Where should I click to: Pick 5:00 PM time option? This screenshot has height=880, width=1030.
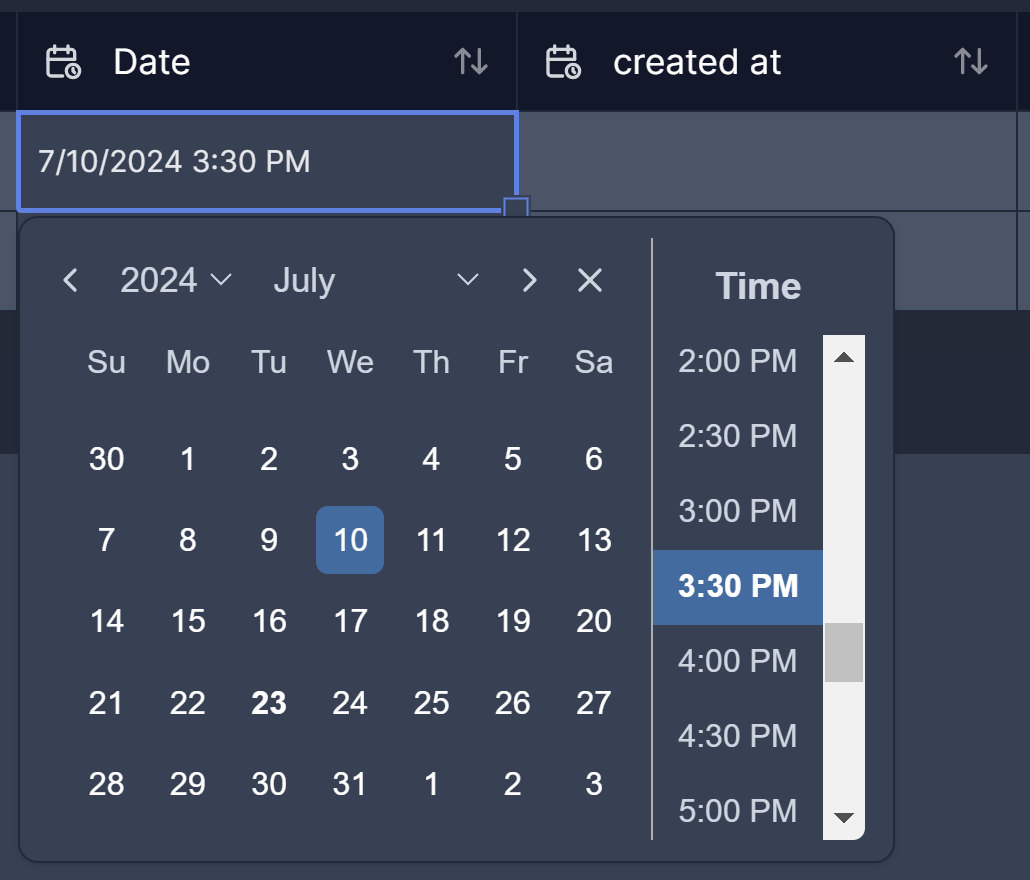point(737,810)
